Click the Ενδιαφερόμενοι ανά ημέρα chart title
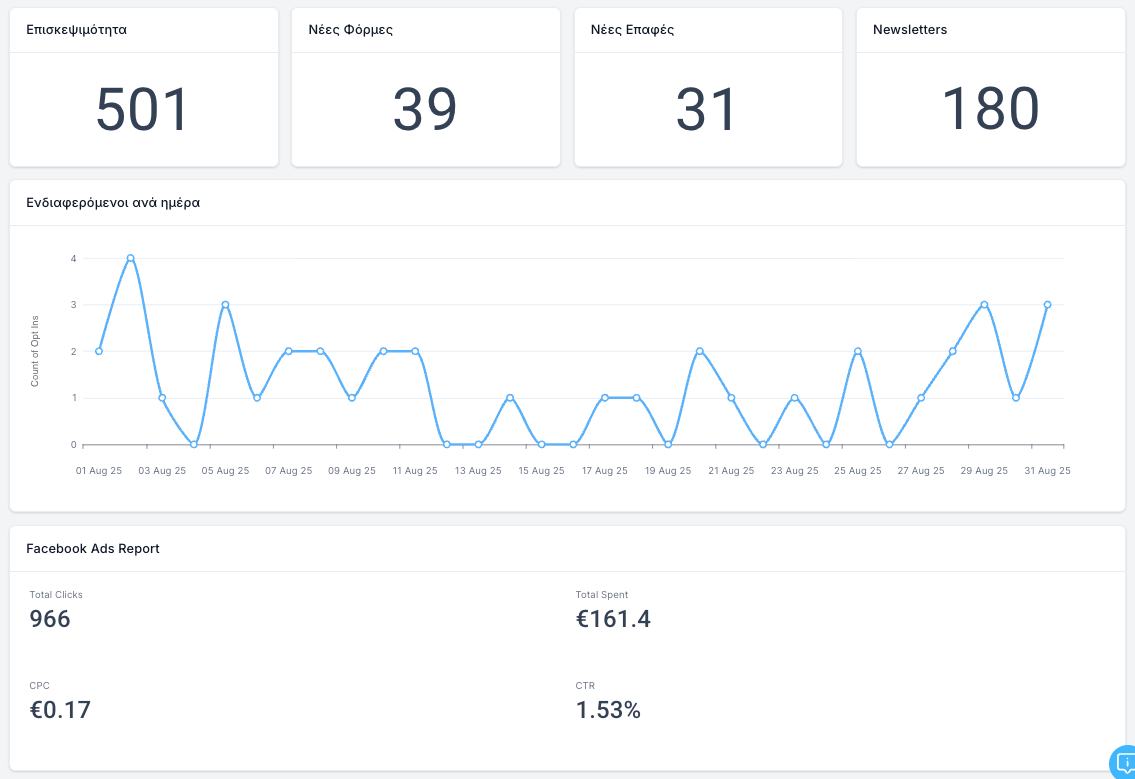The image size is (1135, 779). (x=113, y=202)
